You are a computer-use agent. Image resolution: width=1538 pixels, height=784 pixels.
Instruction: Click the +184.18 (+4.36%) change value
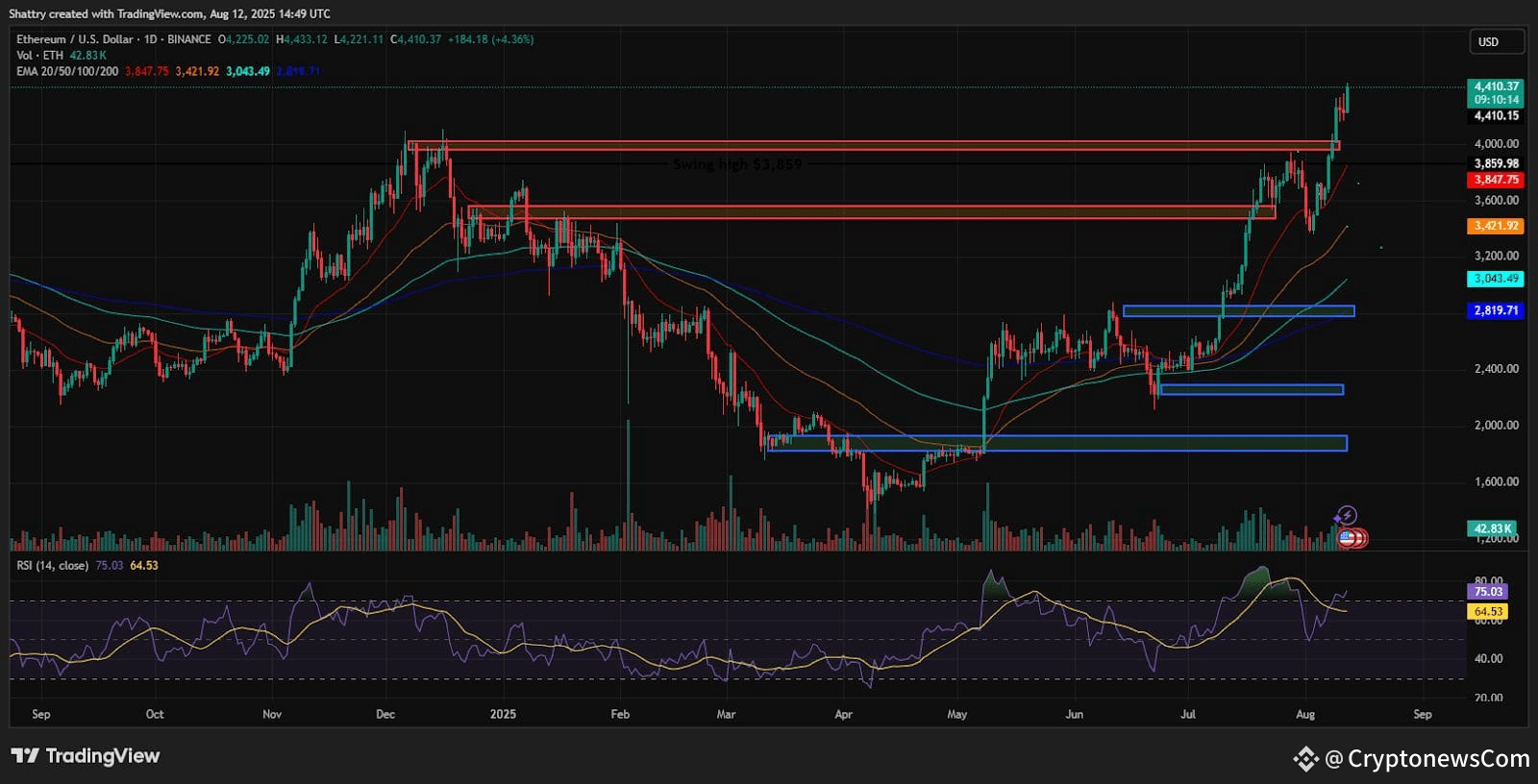point(490,39)
